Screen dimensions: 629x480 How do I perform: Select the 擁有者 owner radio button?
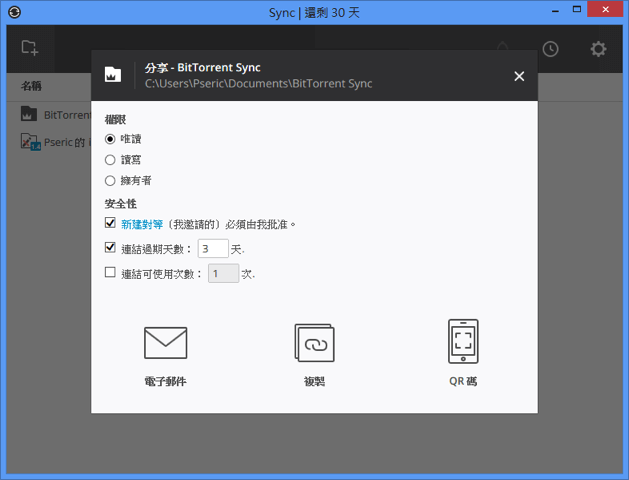pyautogui.click(x=110, y=181)
